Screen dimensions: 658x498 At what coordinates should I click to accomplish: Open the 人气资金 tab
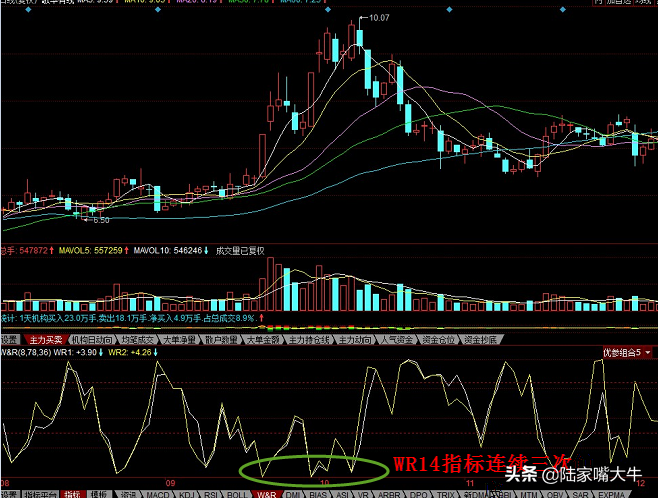coord(397,339)
